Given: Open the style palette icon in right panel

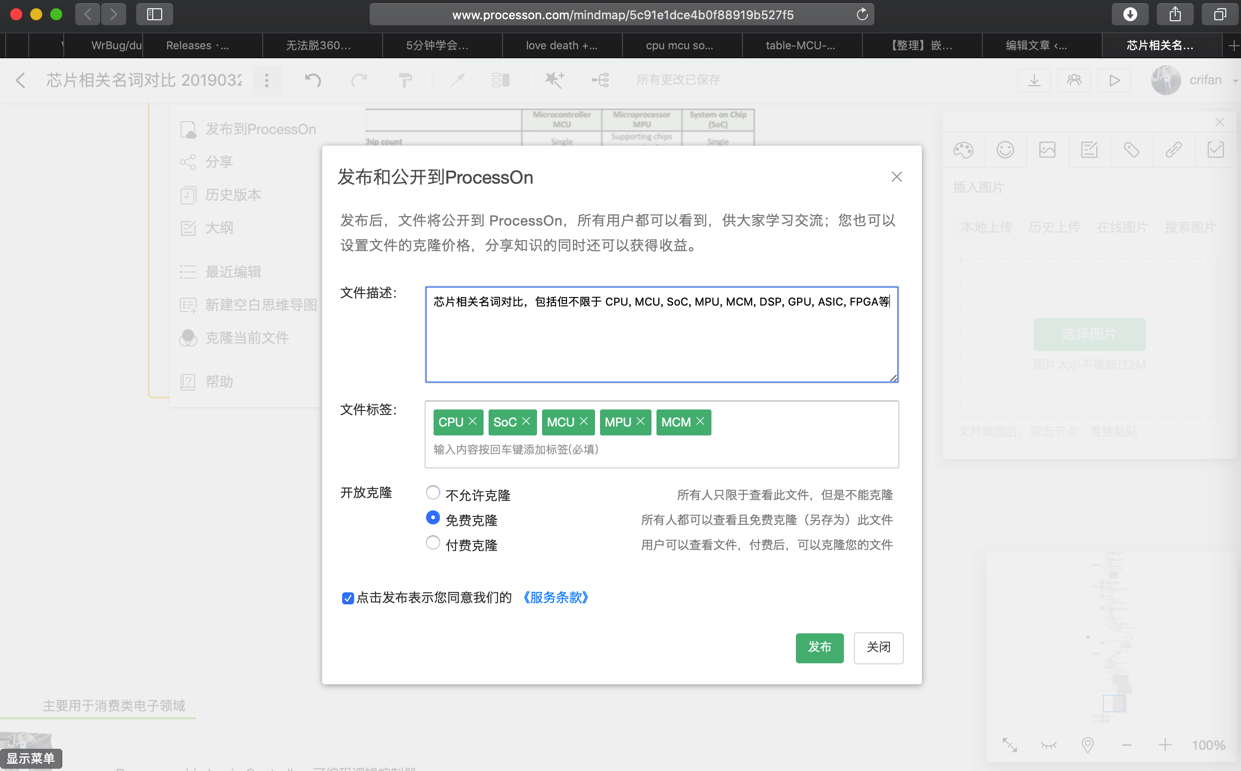Looking at the screenshot, I should (x=963, y=150).
